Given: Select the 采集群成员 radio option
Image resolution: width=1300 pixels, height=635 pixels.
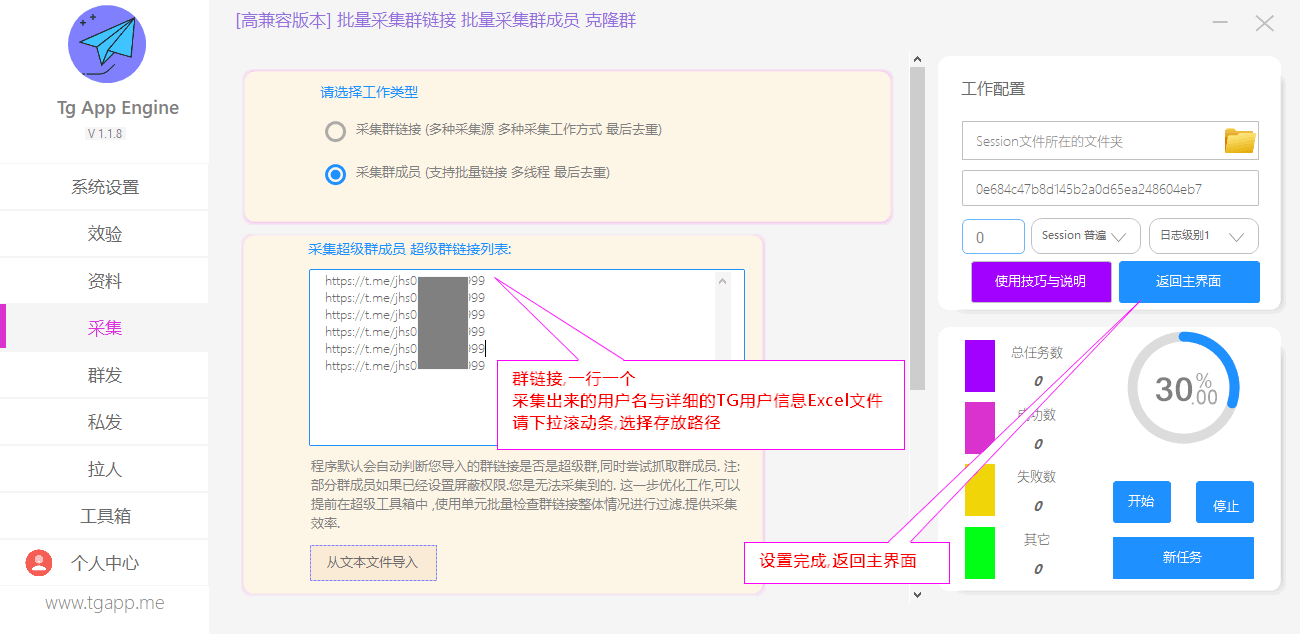Looking at the screenshot, I should (x=336, y=174).
